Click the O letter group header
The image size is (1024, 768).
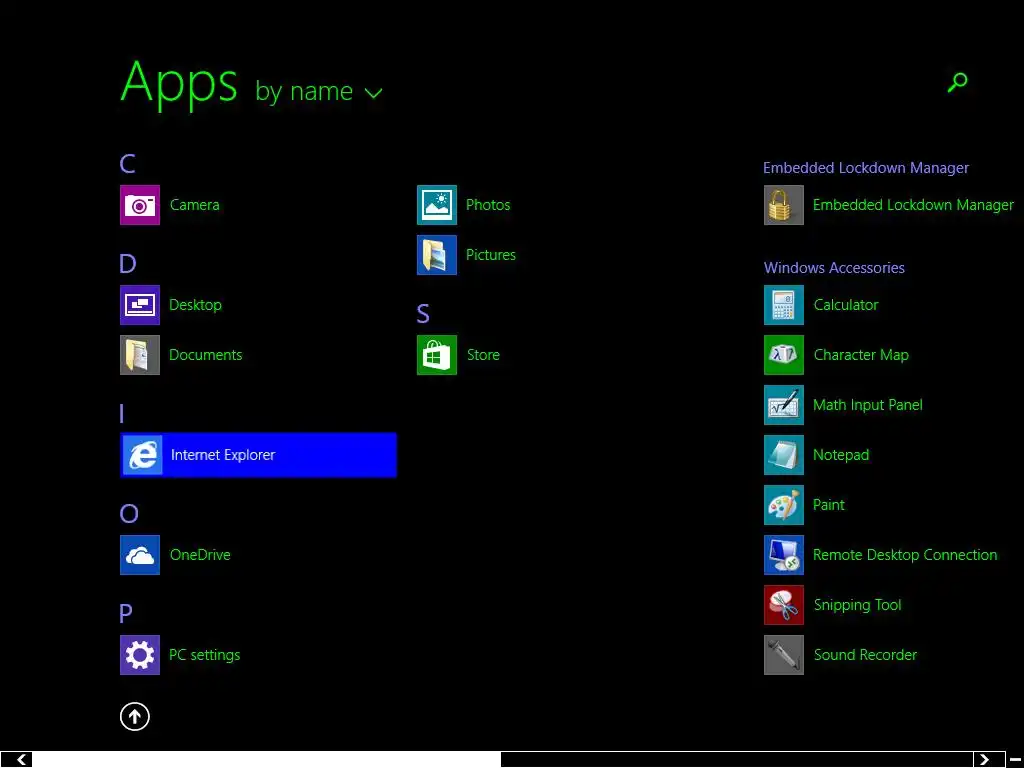pyautogui.click(x=129, y=514)
